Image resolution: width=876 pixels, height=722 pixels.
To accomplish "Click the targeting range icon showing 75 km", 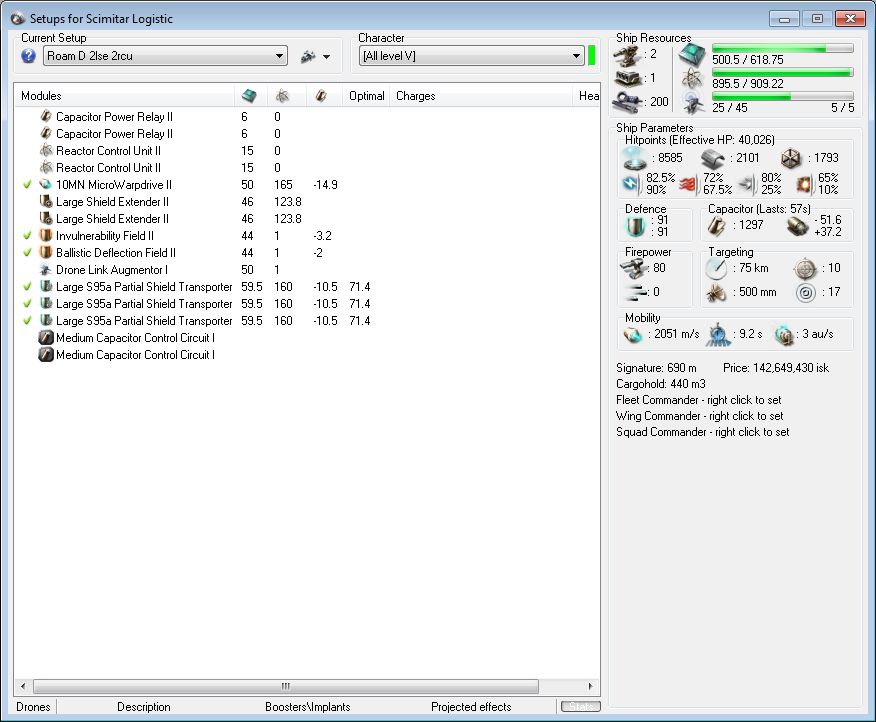I will [x=716, y=269].
